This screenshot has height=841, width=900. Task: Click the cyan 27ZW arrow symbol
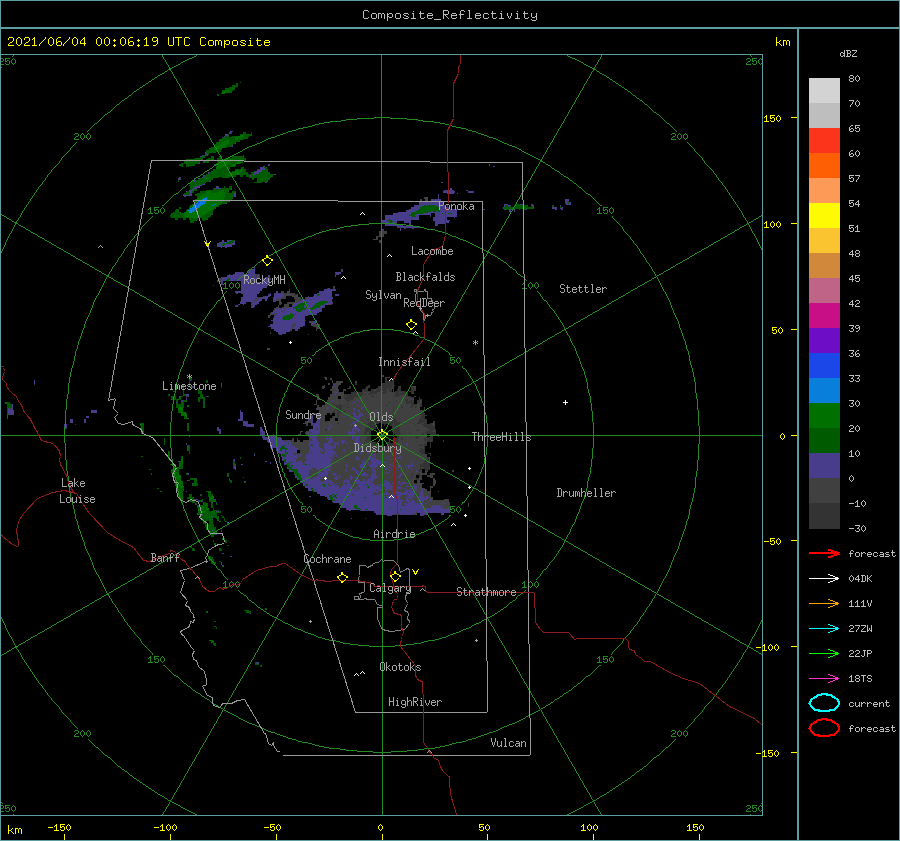coord(824,629)
